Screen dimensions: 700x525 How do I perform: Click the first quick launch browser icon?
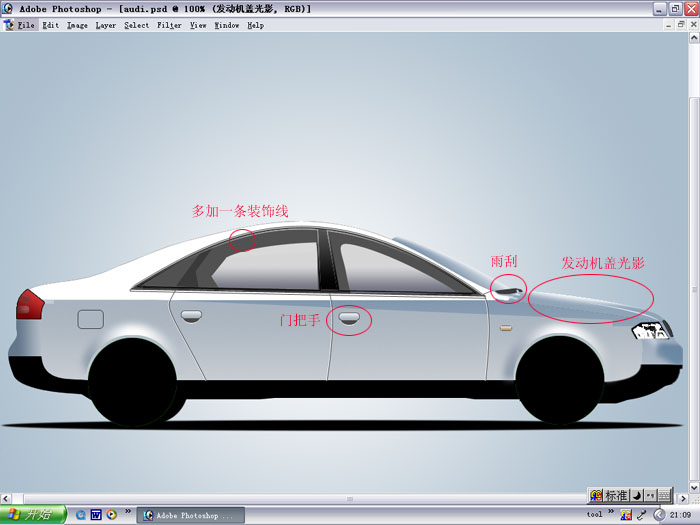pos(81,515)
